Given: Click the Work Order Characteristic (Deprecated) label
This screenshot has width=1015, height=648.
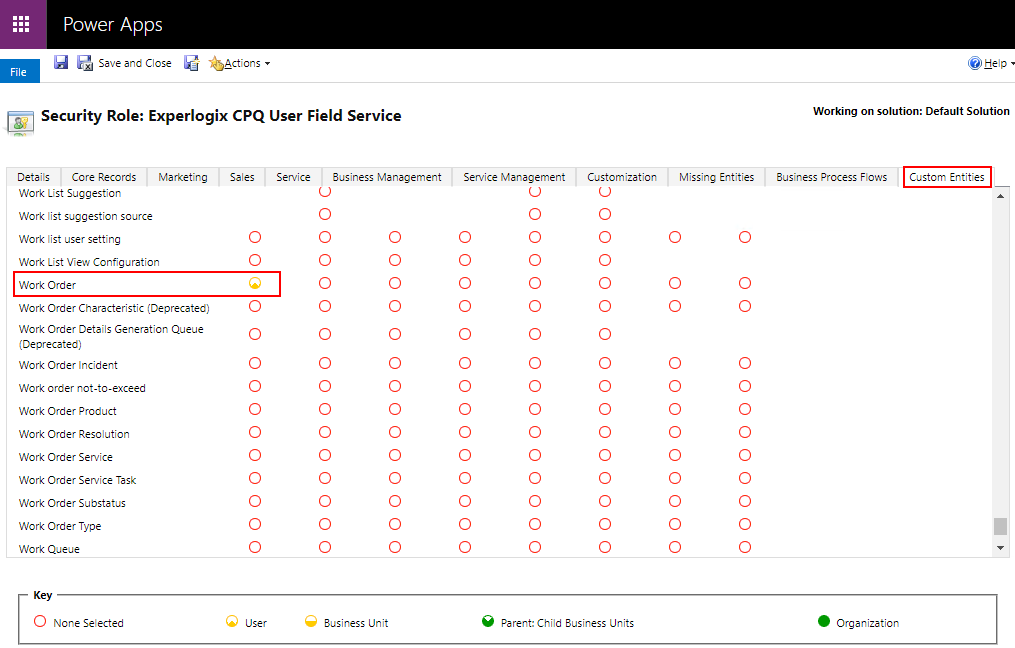Looking at the screenshot, I should pos(114,308).
